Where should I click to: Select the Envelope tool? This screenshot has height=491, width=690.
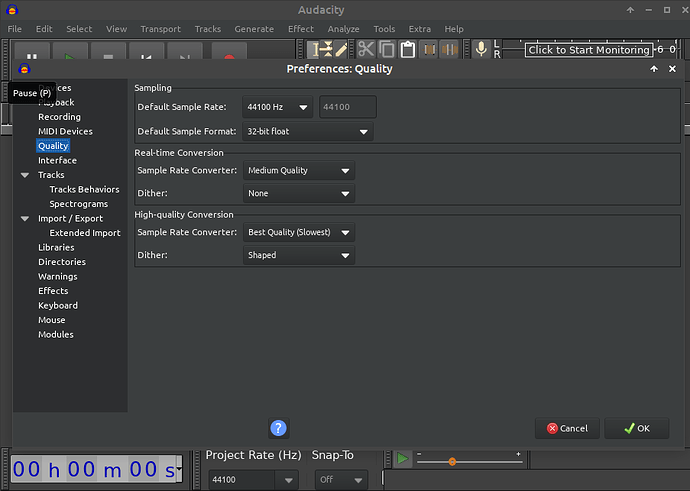point(327,49)
